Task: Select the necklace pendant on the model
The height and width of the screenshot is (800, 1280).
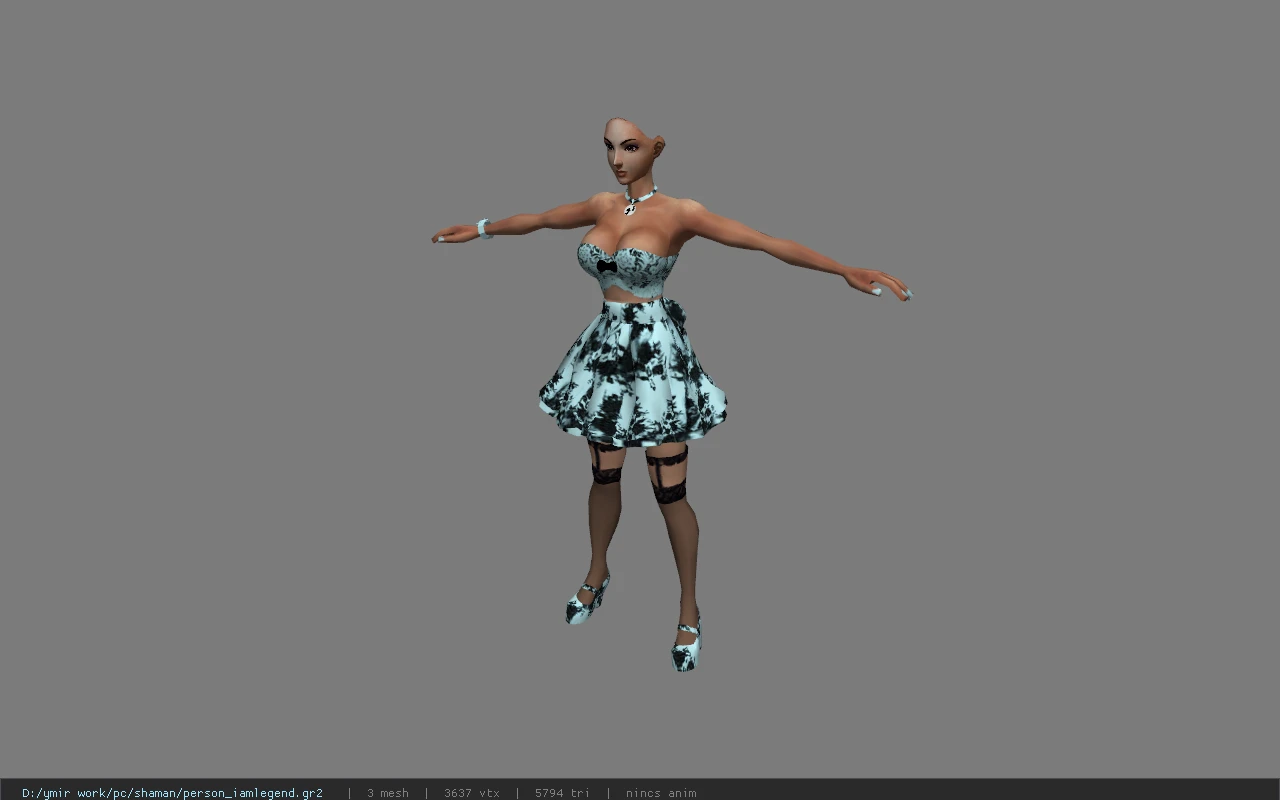Action: (x=630, y=208)
